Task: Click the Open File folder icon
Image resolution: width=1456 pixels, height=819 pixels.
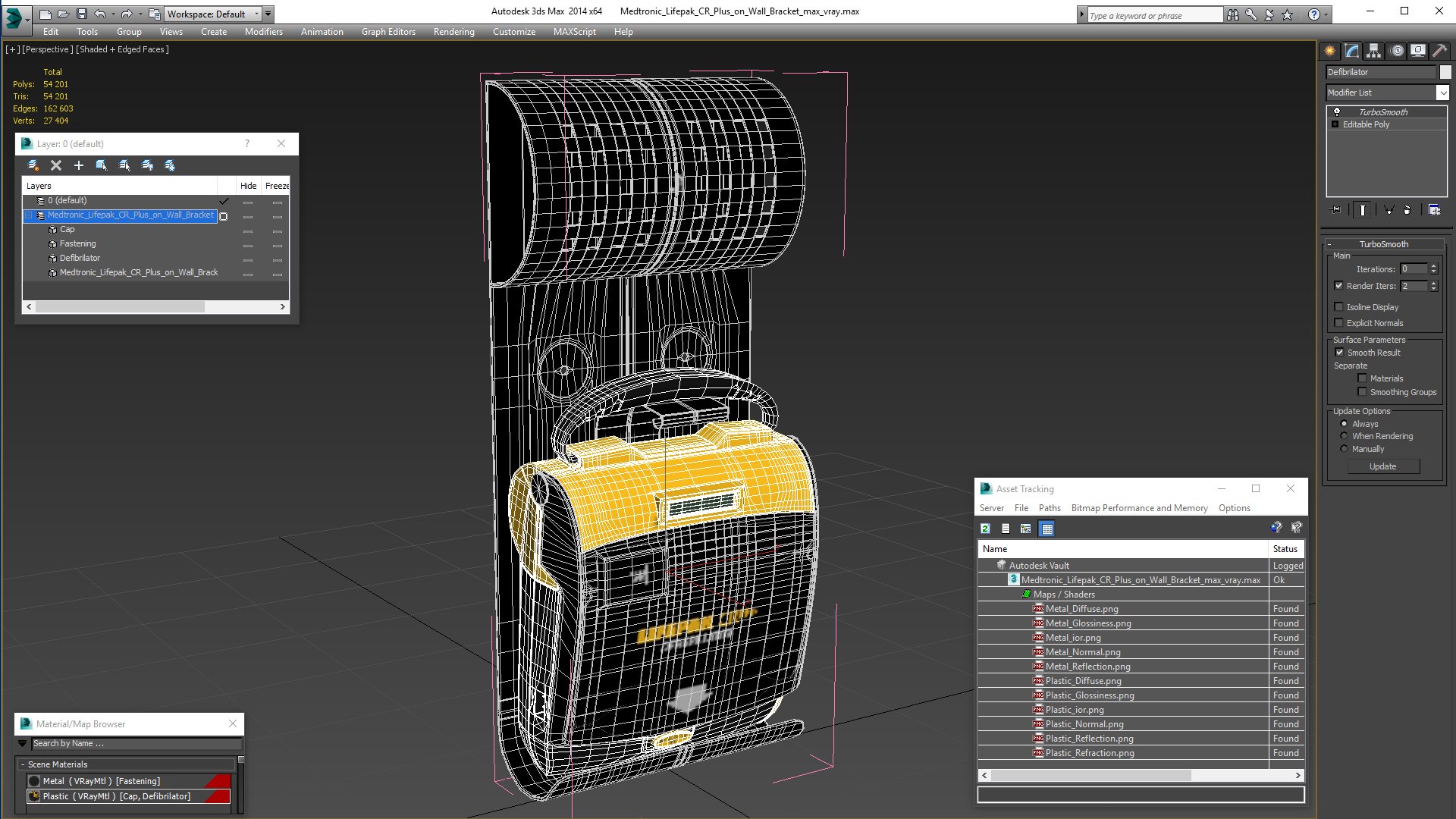Action: coord(64,14)
